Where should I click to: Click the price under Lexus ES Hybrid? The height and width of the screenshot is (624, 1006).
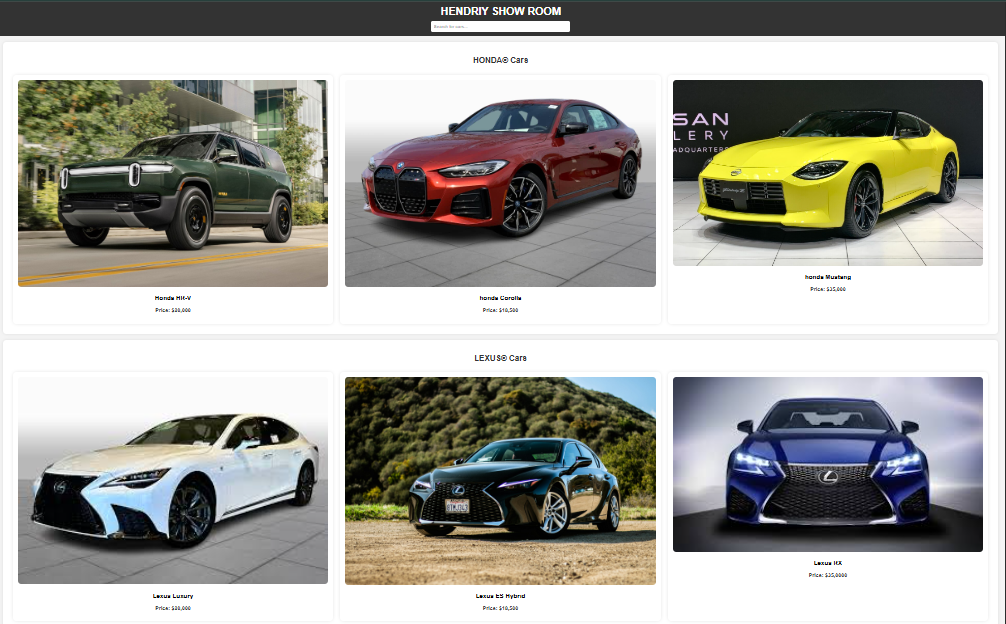[x=500, y=608]
